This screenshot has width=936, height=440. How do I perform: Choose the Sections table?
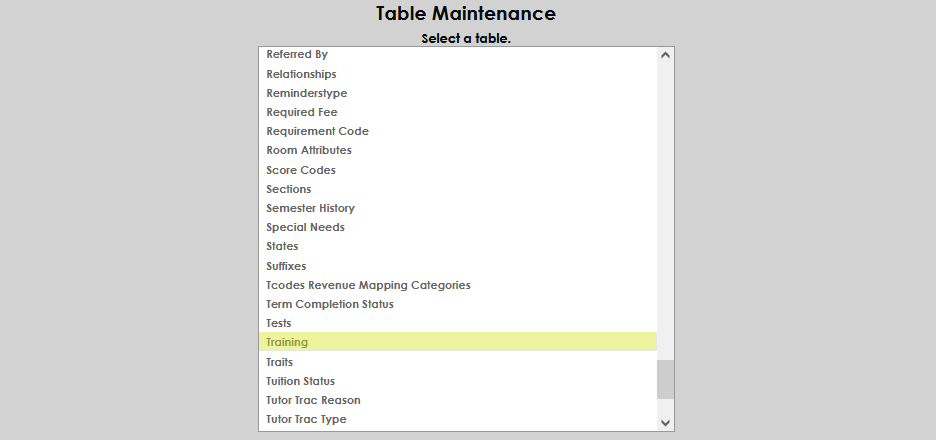click(x=288, y=189)
